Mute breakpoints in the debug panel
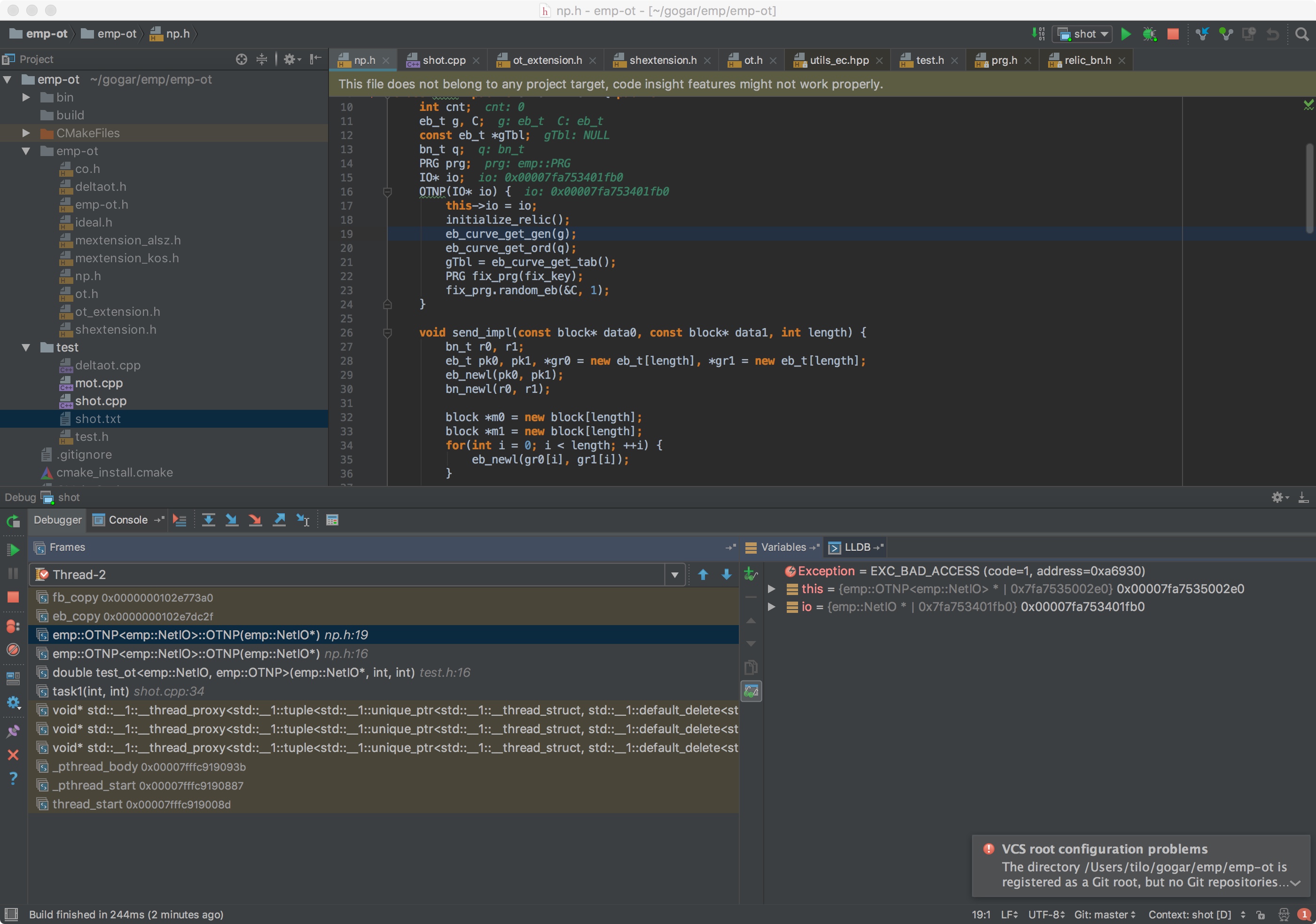The height and width of the screenshot is (924, 1316). 13,650
